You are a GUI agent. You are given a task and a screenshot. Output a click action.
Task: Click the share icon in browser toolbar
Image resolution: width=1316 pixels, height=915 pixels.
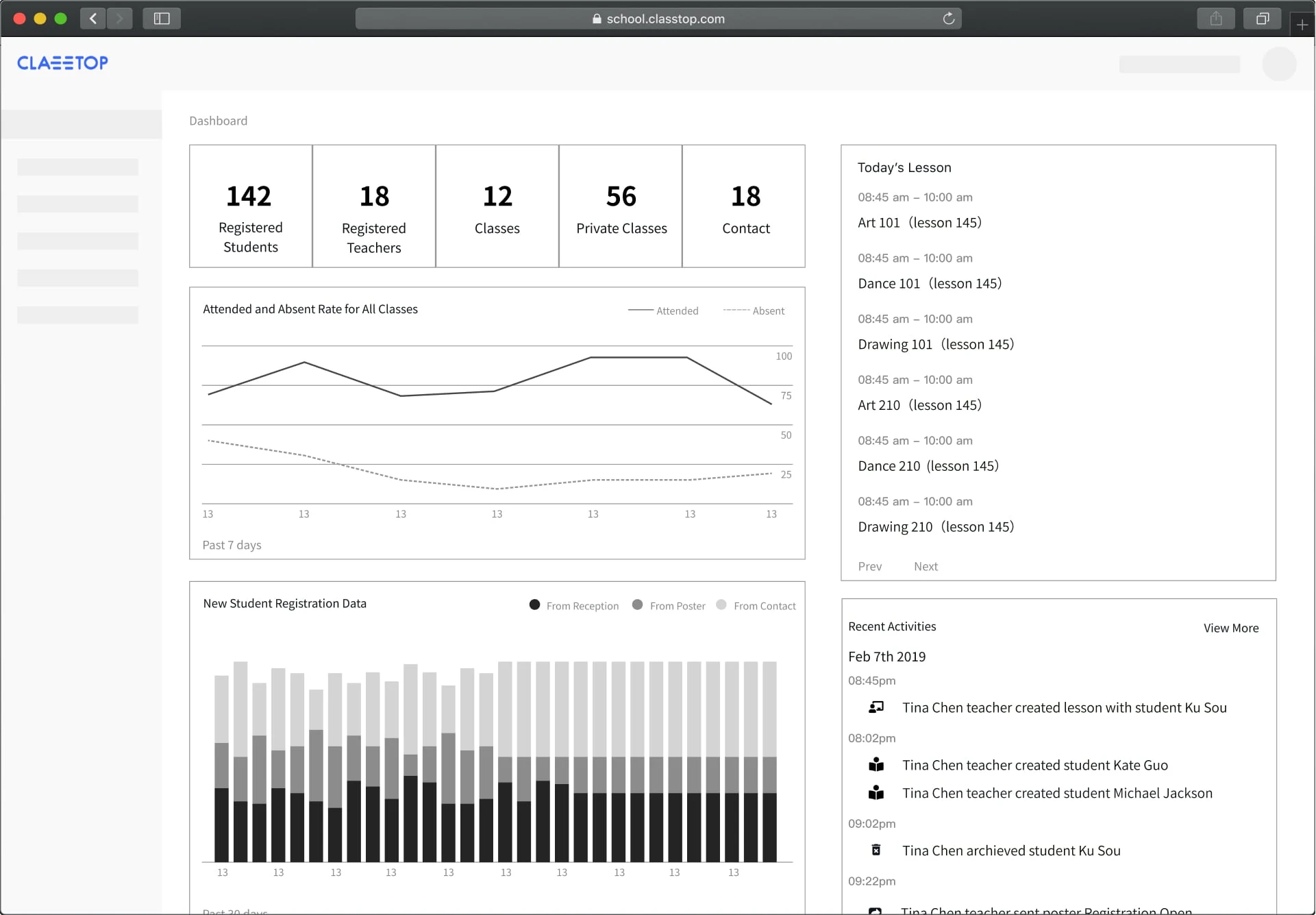click(x=1215, y=19)
